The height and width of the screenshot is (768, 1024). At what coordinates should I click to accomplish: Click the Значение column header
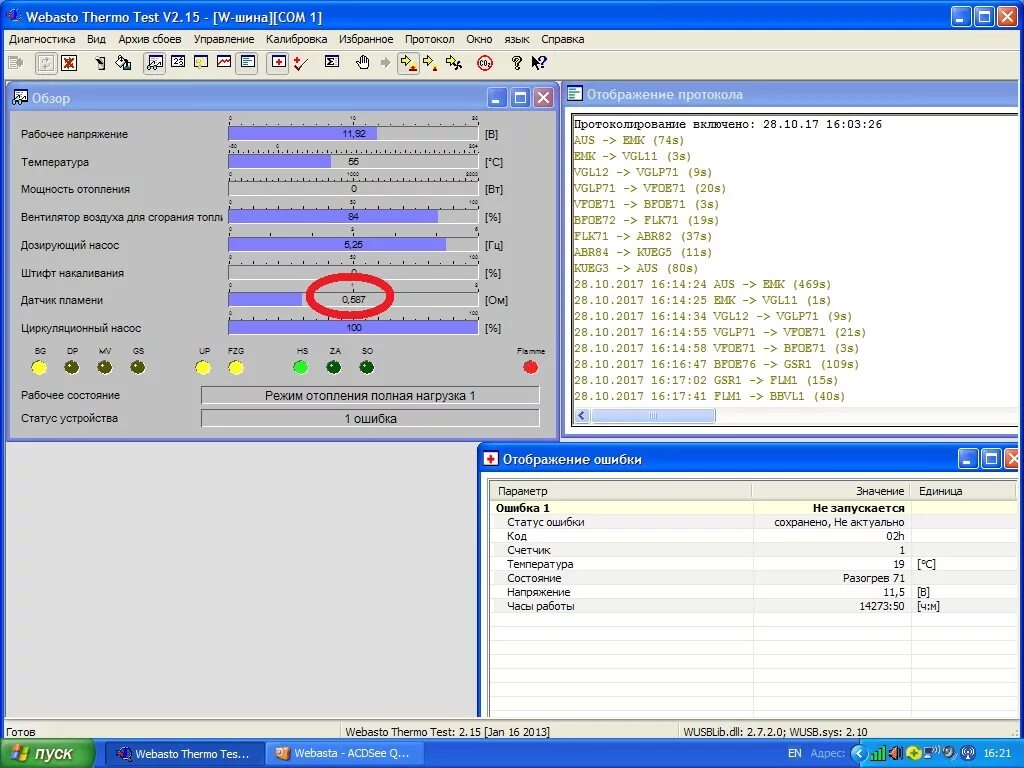click(x=831, y=491)
